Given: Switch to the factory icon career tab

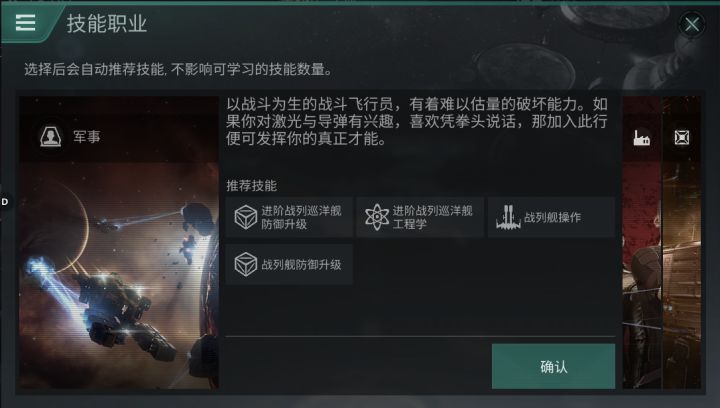Looking at the screenshot, I should (x=641, y=137).
